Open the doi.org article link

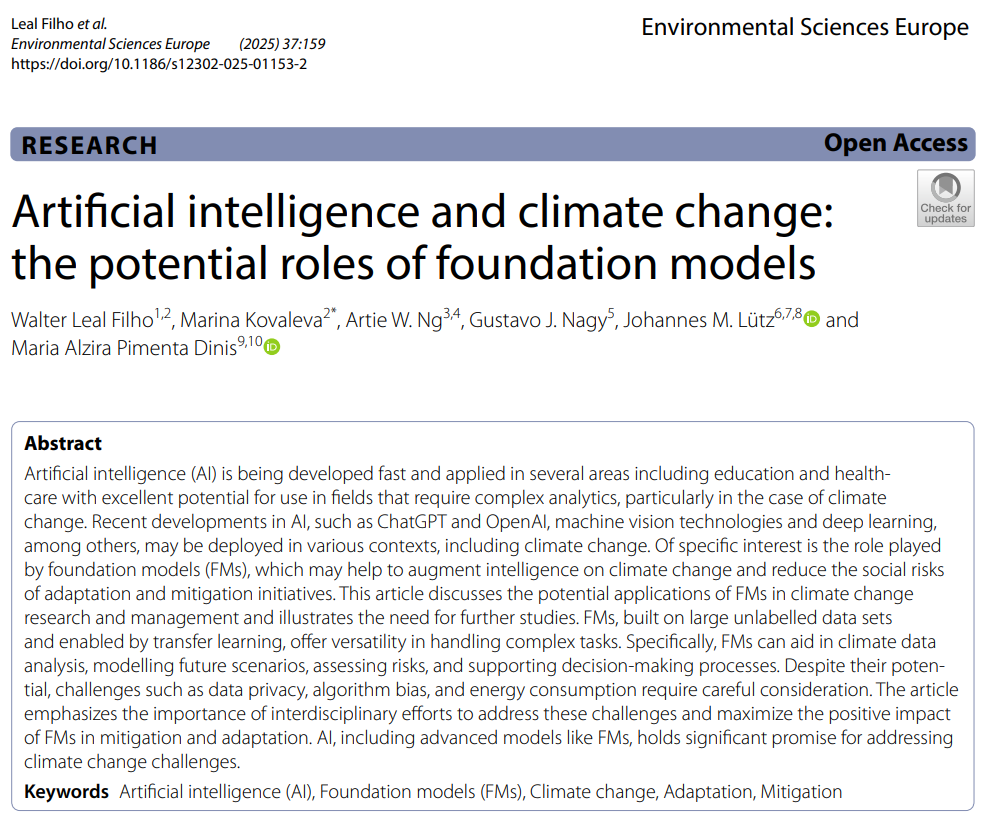click(x=159, y=63)
